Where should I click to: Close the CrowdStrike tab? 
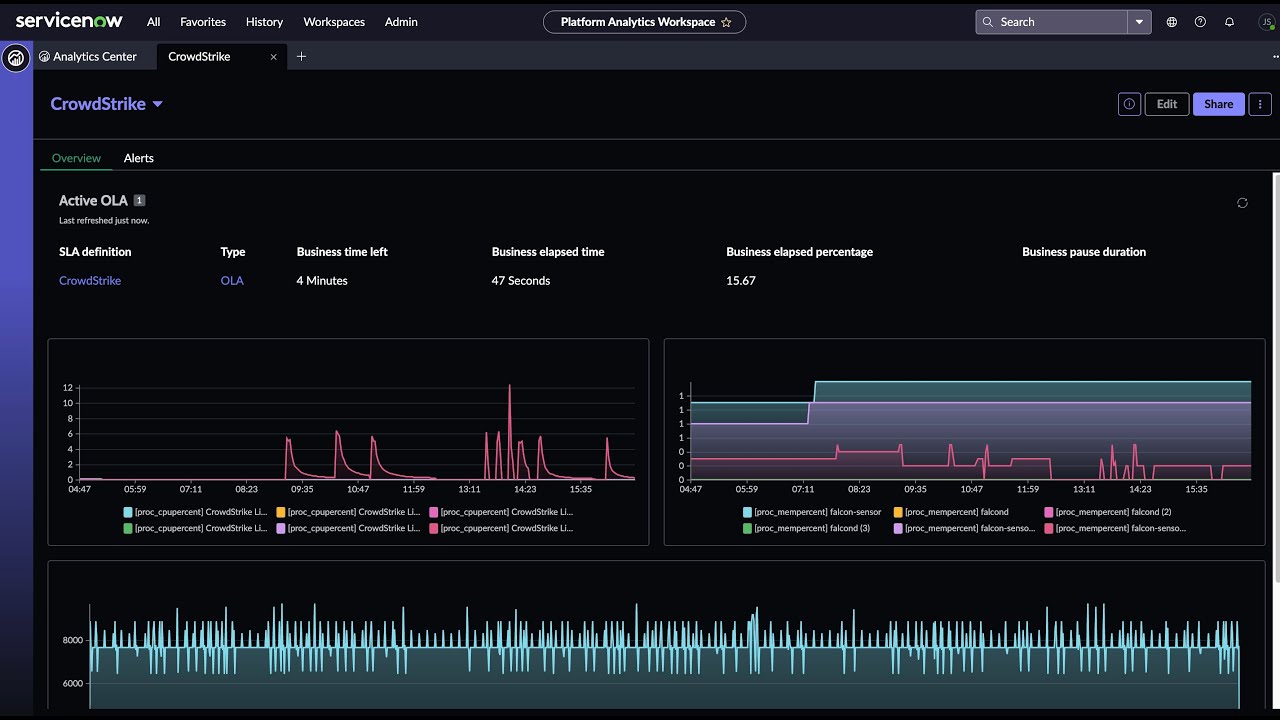273,57
